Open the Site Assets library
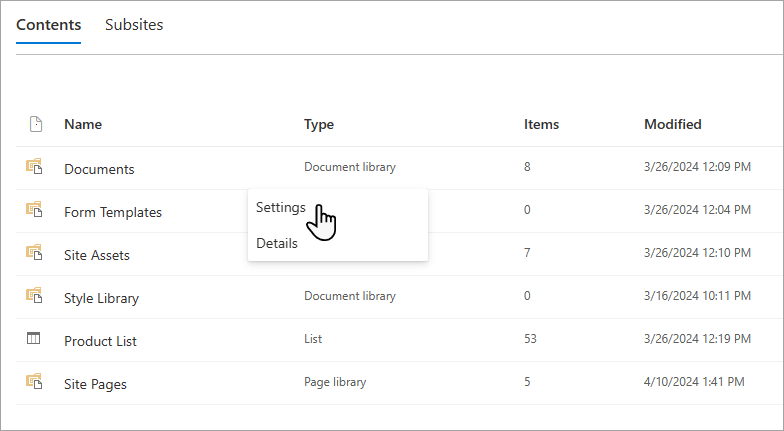The height and width of the screenshot is (431, 784). point(96,255)
